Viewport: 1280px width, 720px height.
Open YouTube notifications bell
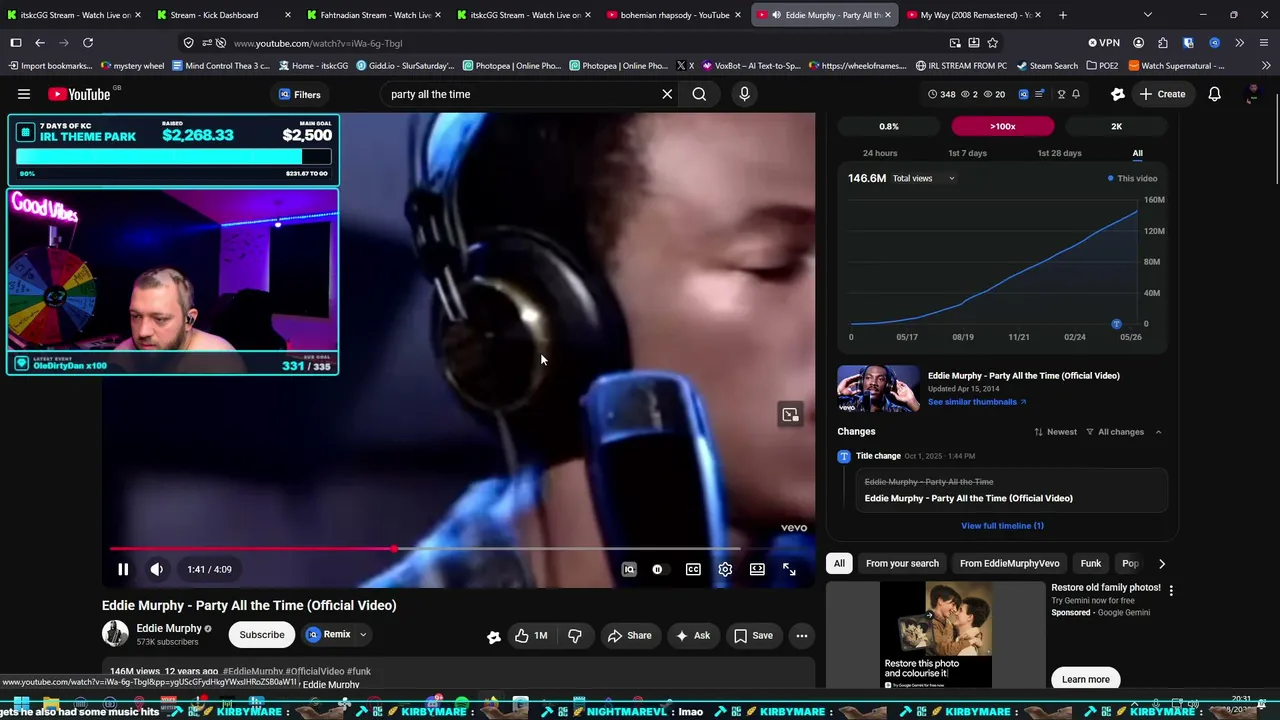[x=1214, y=94]
